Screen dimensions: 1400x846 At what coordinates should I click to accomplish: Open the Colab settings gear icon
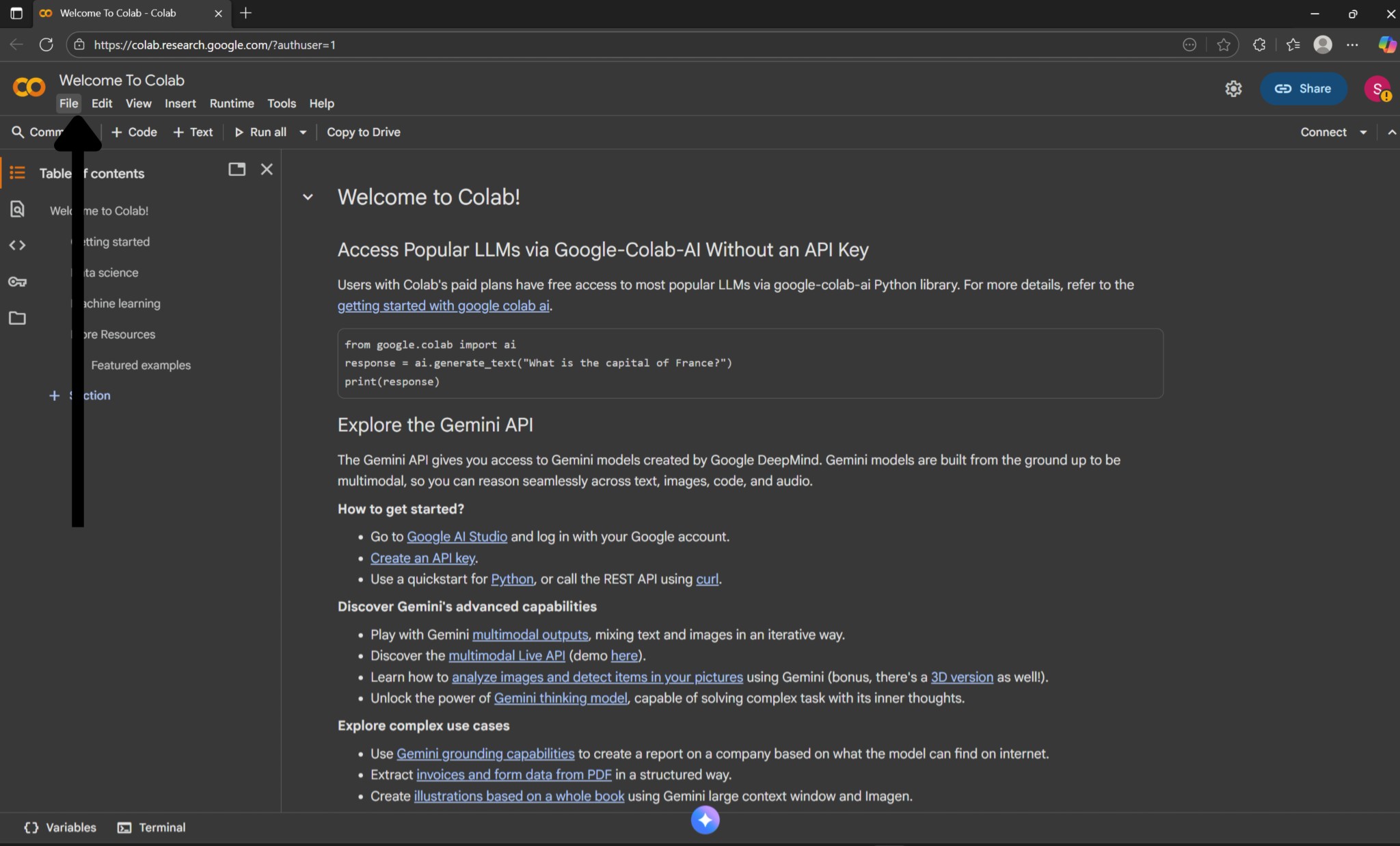tap(1233, 89)
